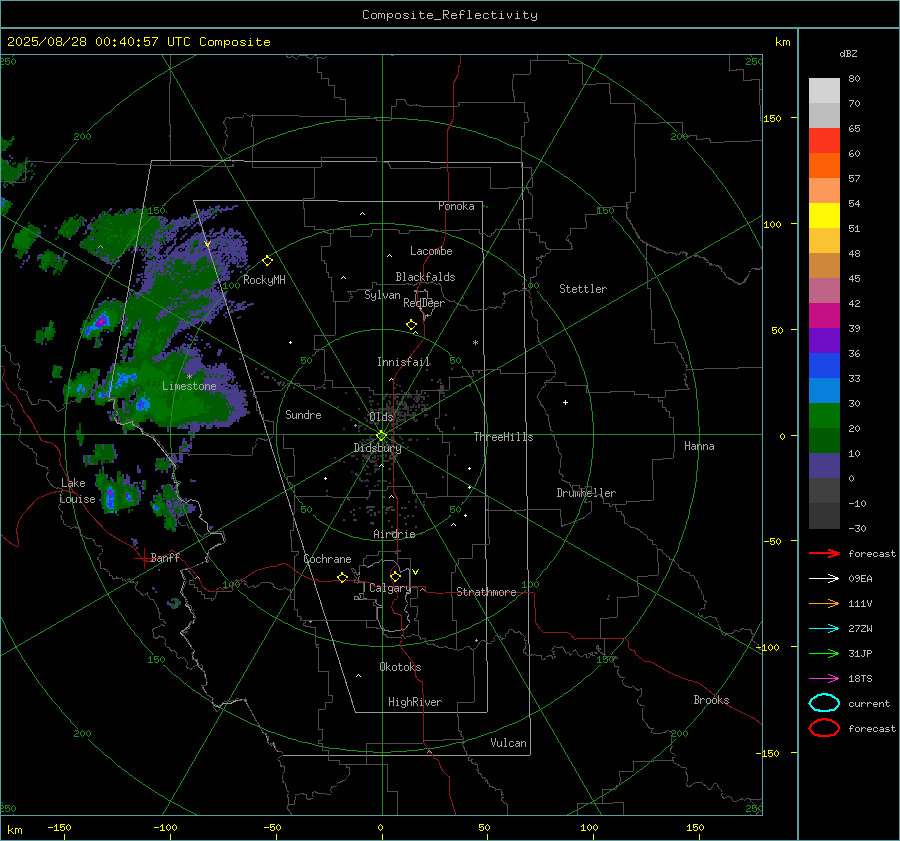Click the HighRiver label
900x841 pixels.
coord(415,702)
